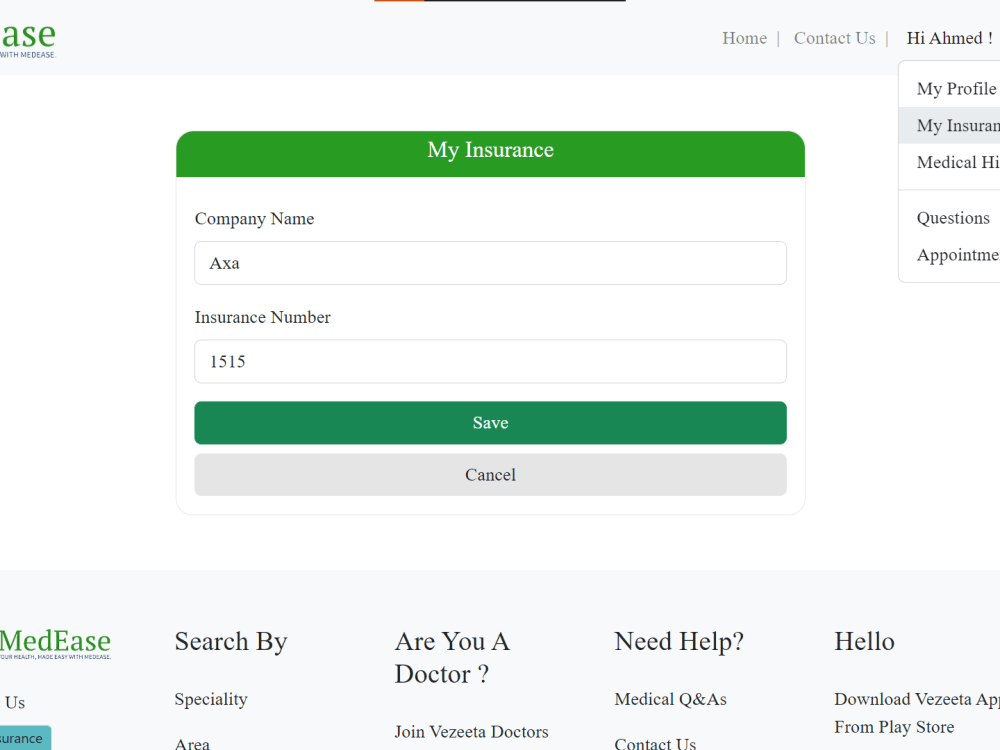This screenshot has width=1000, height=750.
Task: Click the Hello footer heading
Action: point(864,642)
